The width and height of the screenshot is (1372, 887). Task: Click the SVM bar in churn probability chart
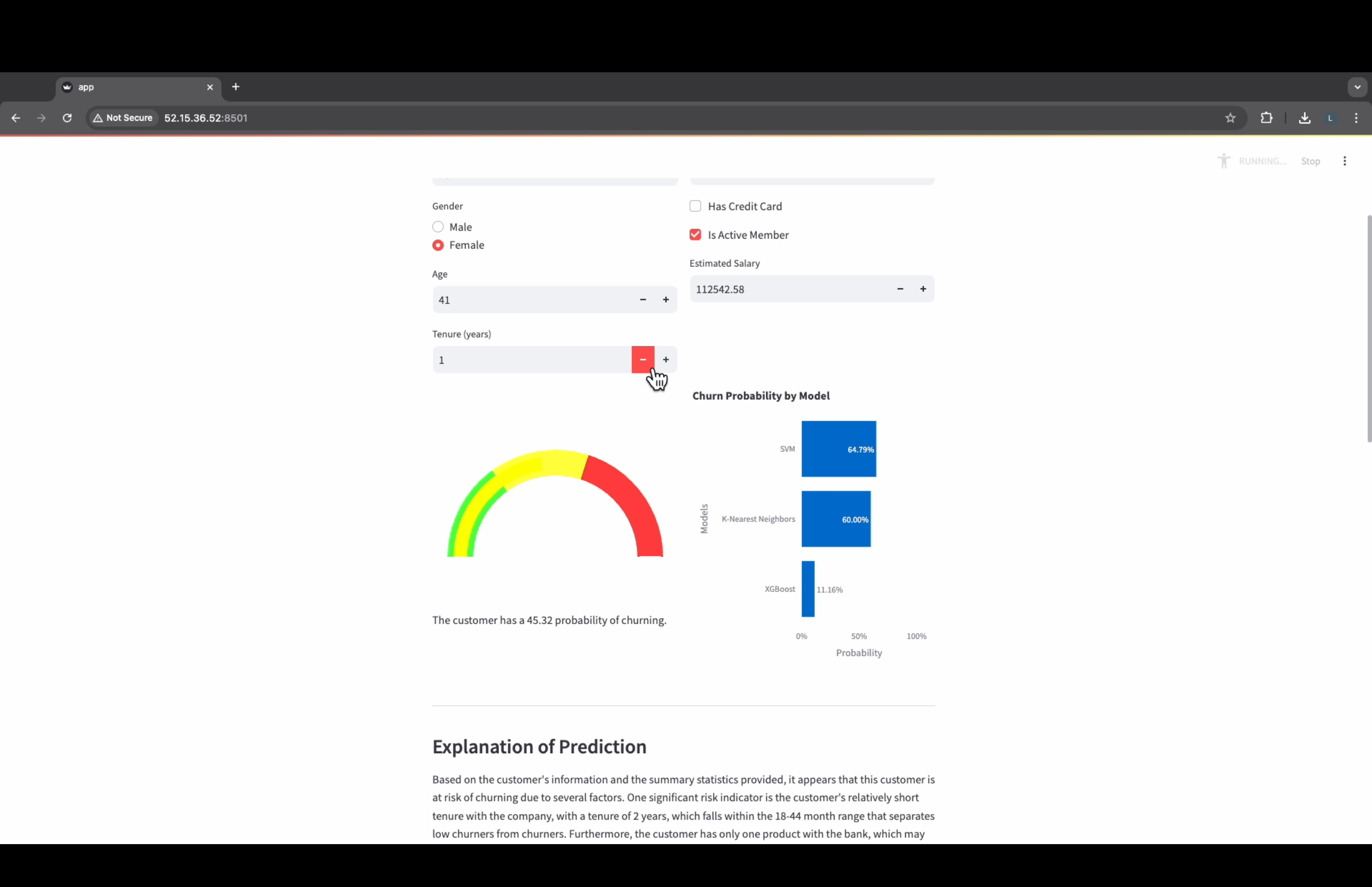[x=838, y=448]
